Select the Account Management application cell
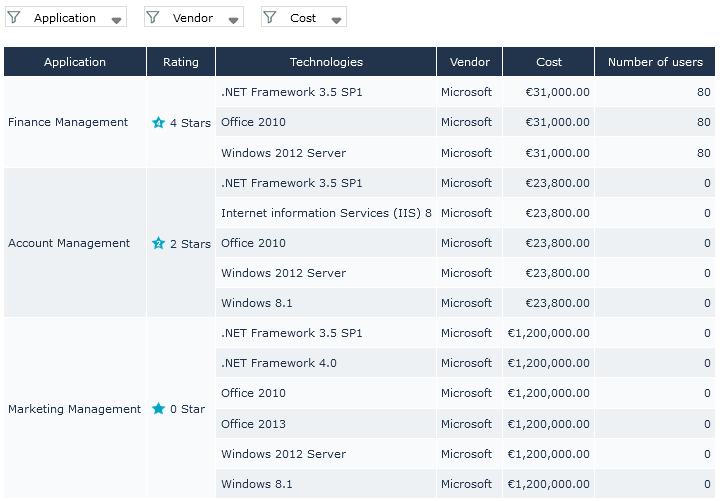This screenshot has height=501, width=720. point(69,243)
